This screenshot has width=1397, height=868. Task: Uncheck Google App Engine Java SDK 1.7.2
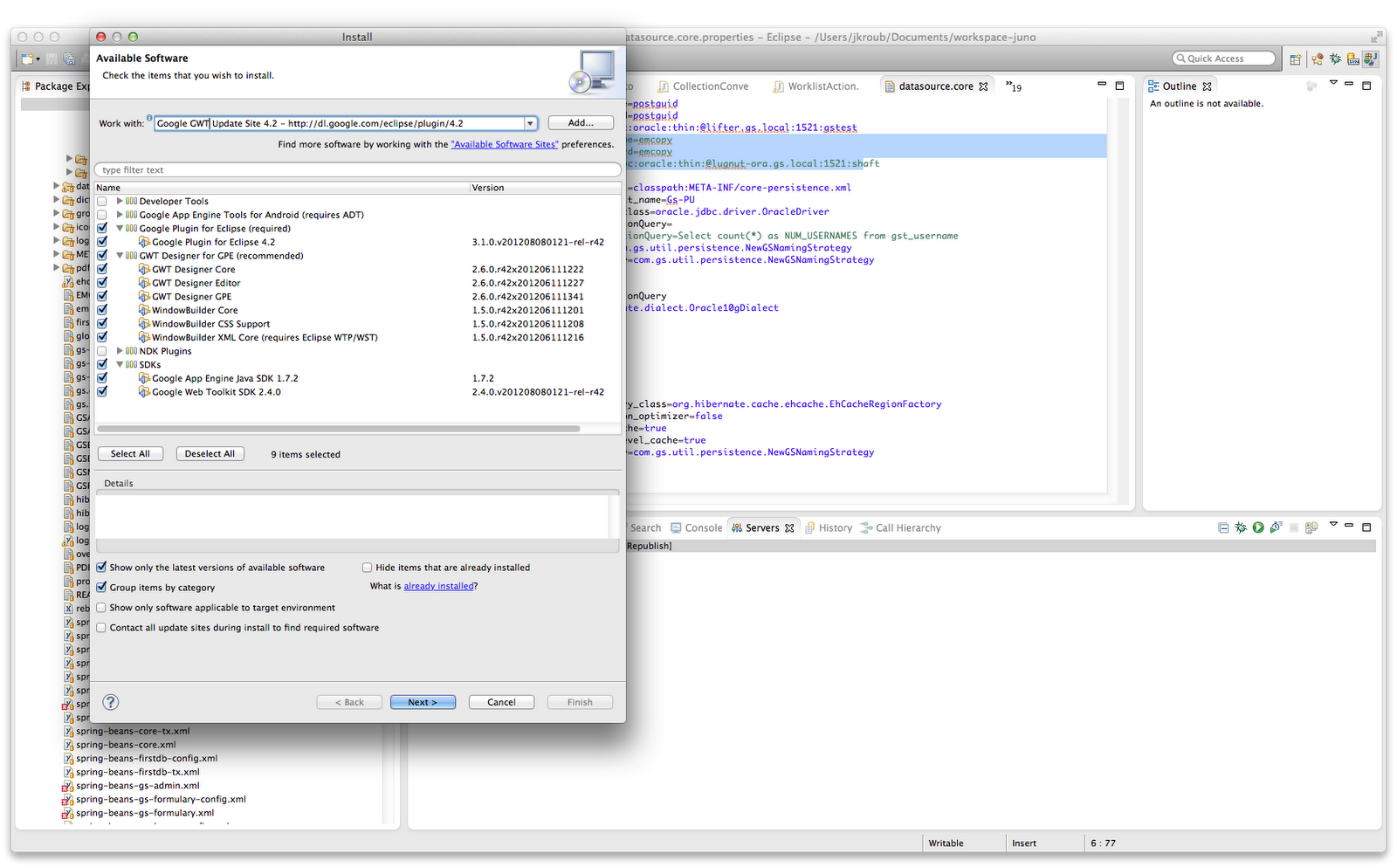pyautogui.click(x=101, y=377)
